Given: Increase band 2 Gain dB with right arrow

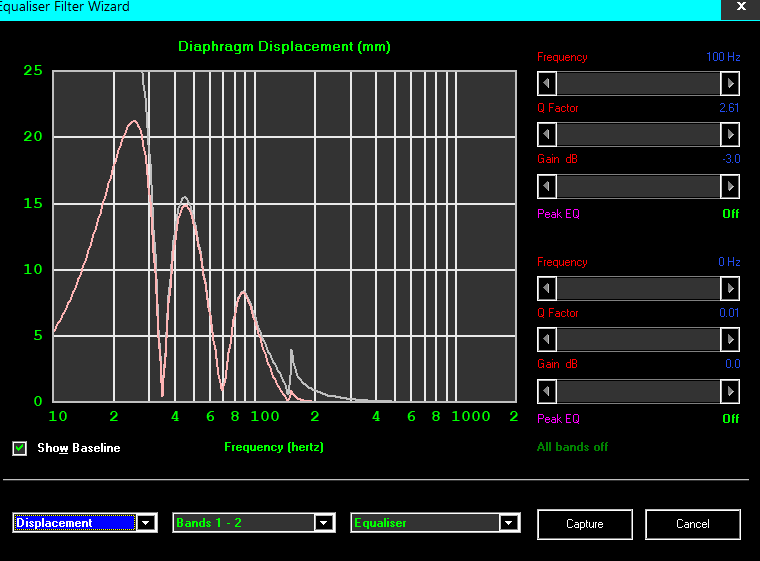Looking at the screenshot, I should [730, 391].
